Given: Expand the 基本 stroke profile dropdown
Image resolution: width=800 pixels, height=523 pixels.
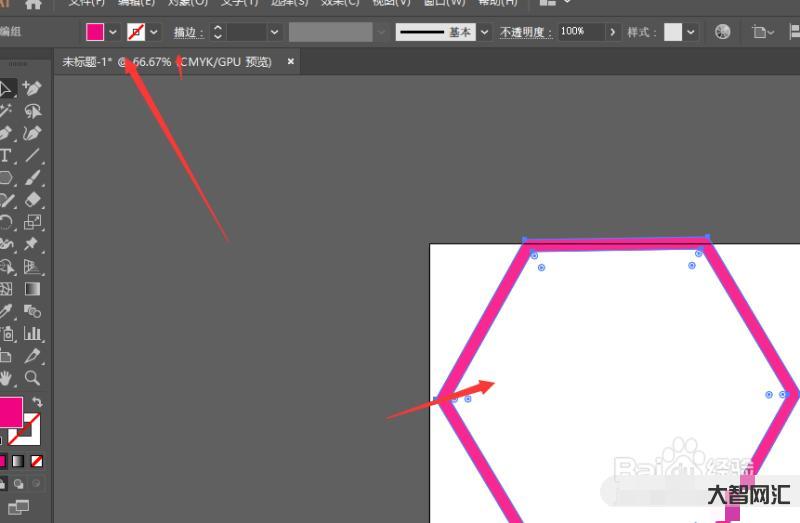Looking at the screenshot, I should coord(485,32).
